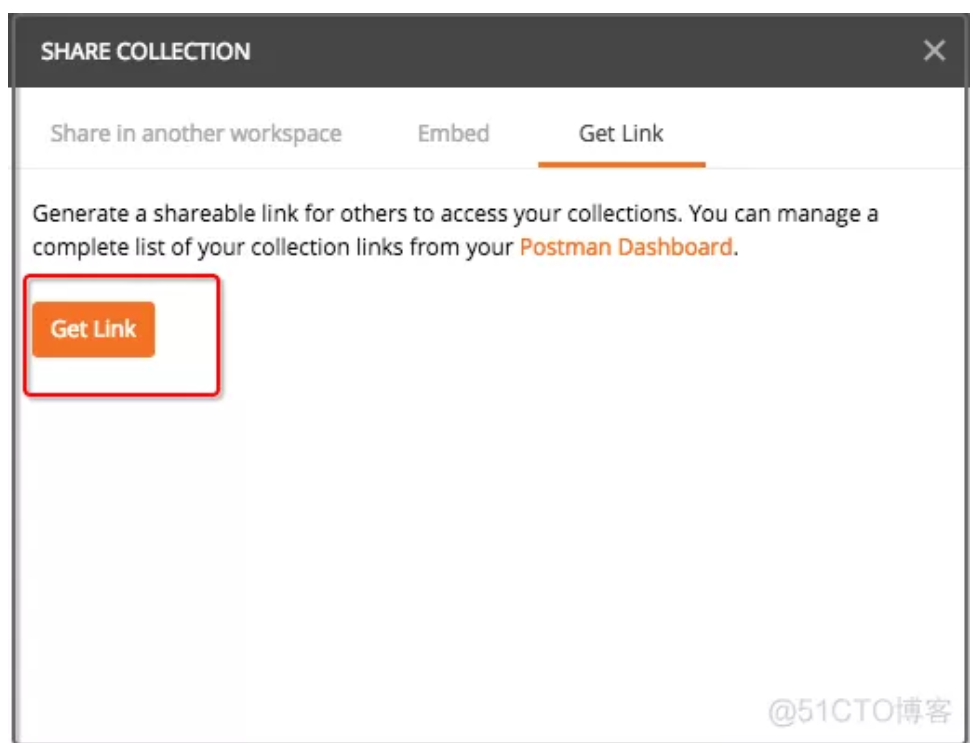Click the SHARE COLLECTION title text

pyautogui.click(x=145, y=51)
